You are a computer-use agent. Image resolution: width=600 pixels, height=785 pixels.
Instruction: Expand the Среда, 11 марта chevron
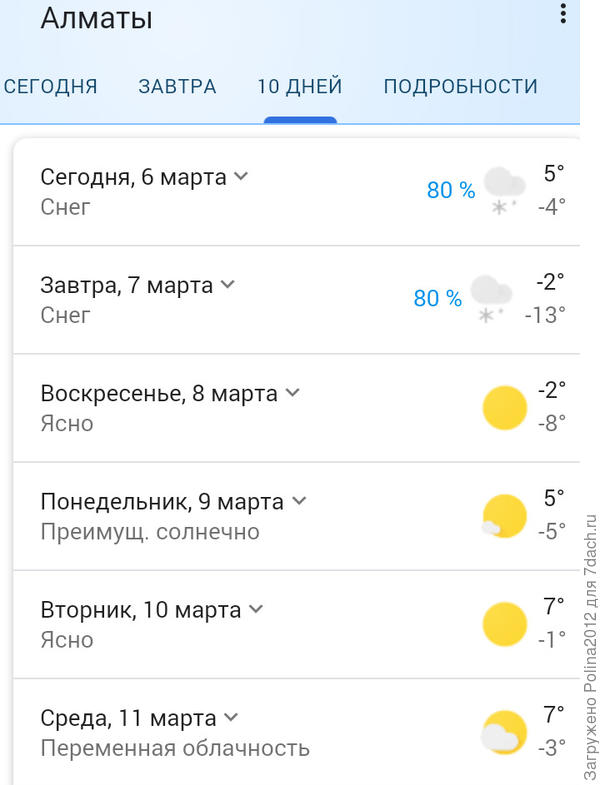click(x=231, y=716)
